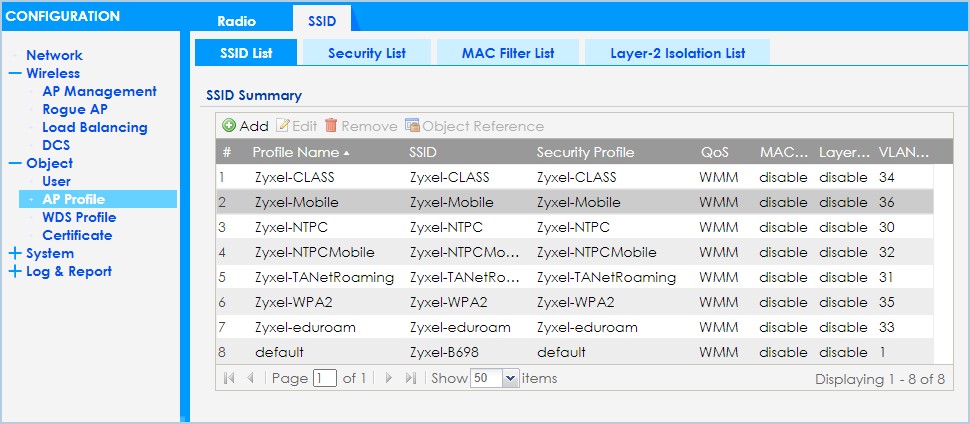Open the Layer-2 Isolation List sub-tab
The height and width of the screenshot is (424, 970).
point(677,53)
